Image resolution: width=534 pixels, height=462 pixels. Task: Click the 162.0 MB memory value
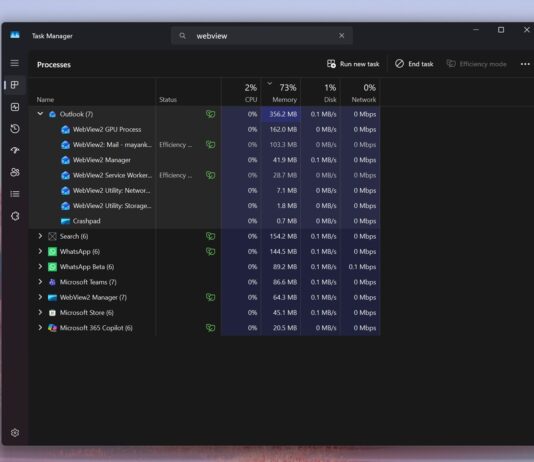(283, 129)
